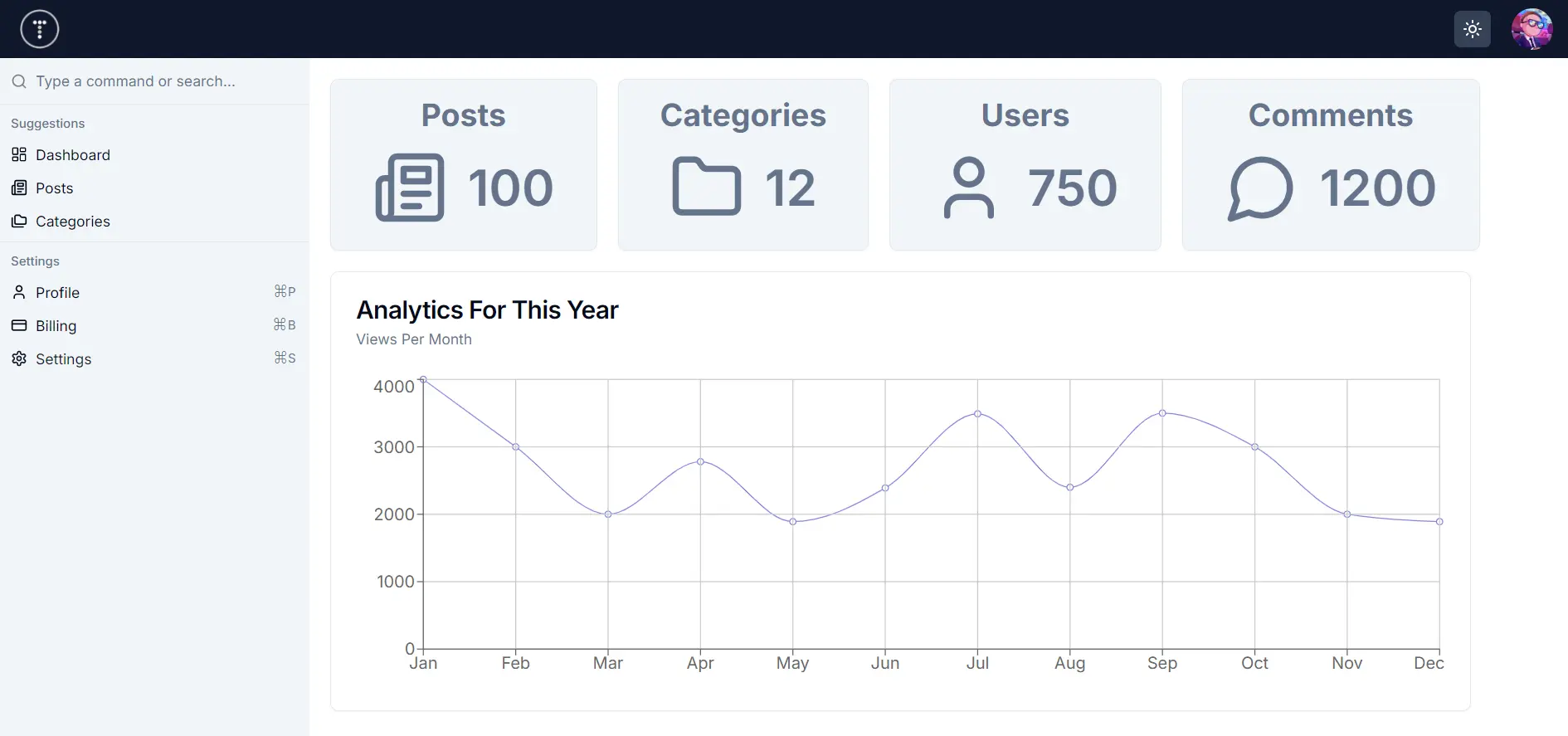Click the Jun data point on chart
1568x736 pixels.
tap(885, 488)
